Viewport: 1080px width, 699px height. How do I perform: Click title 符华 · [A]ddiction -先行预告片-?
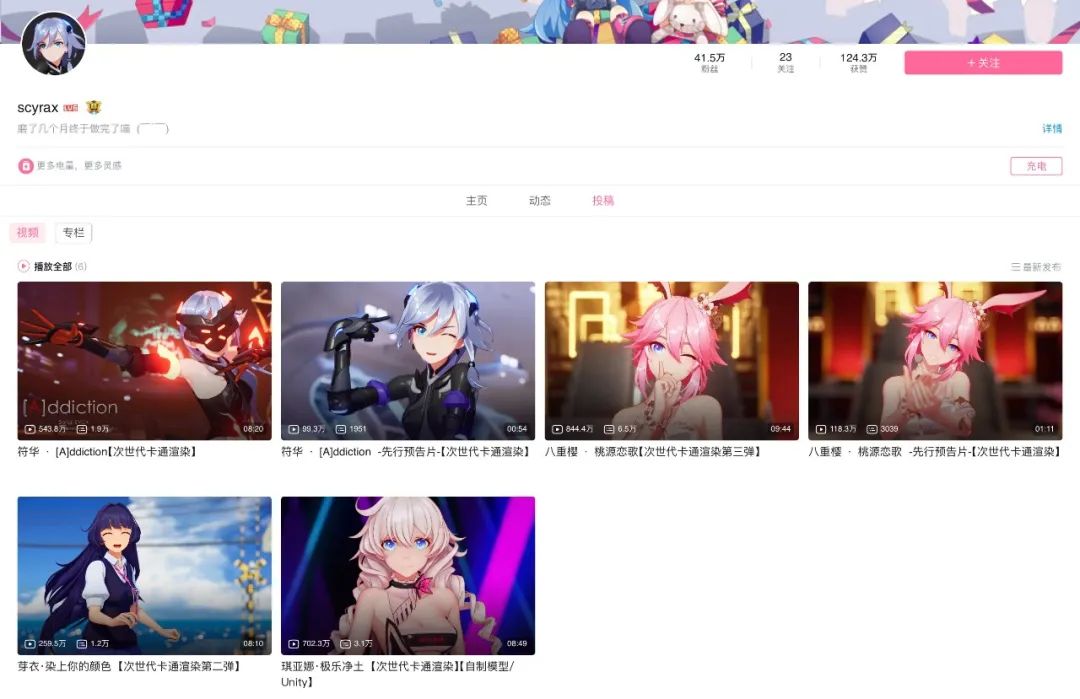(406, 452)
